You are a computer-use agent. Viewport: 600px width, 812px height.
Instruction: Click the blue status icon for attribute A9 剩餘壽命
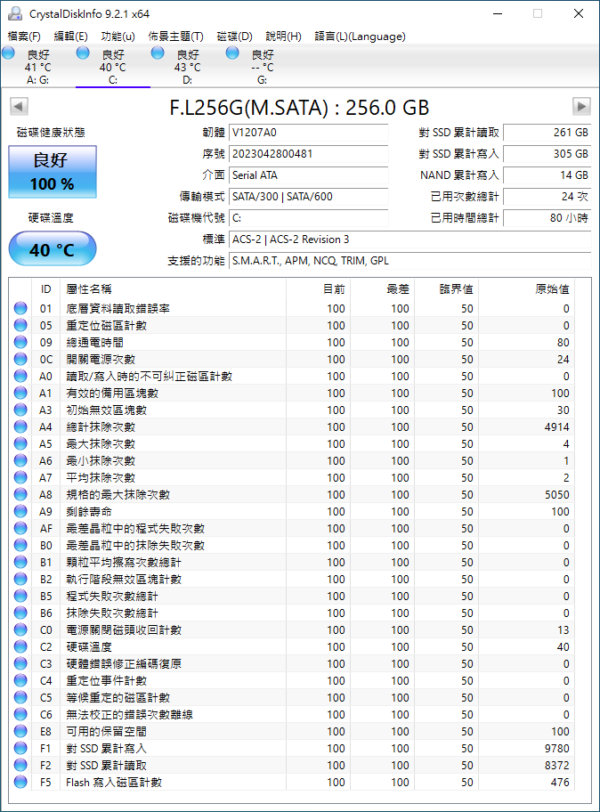[21, 511]
